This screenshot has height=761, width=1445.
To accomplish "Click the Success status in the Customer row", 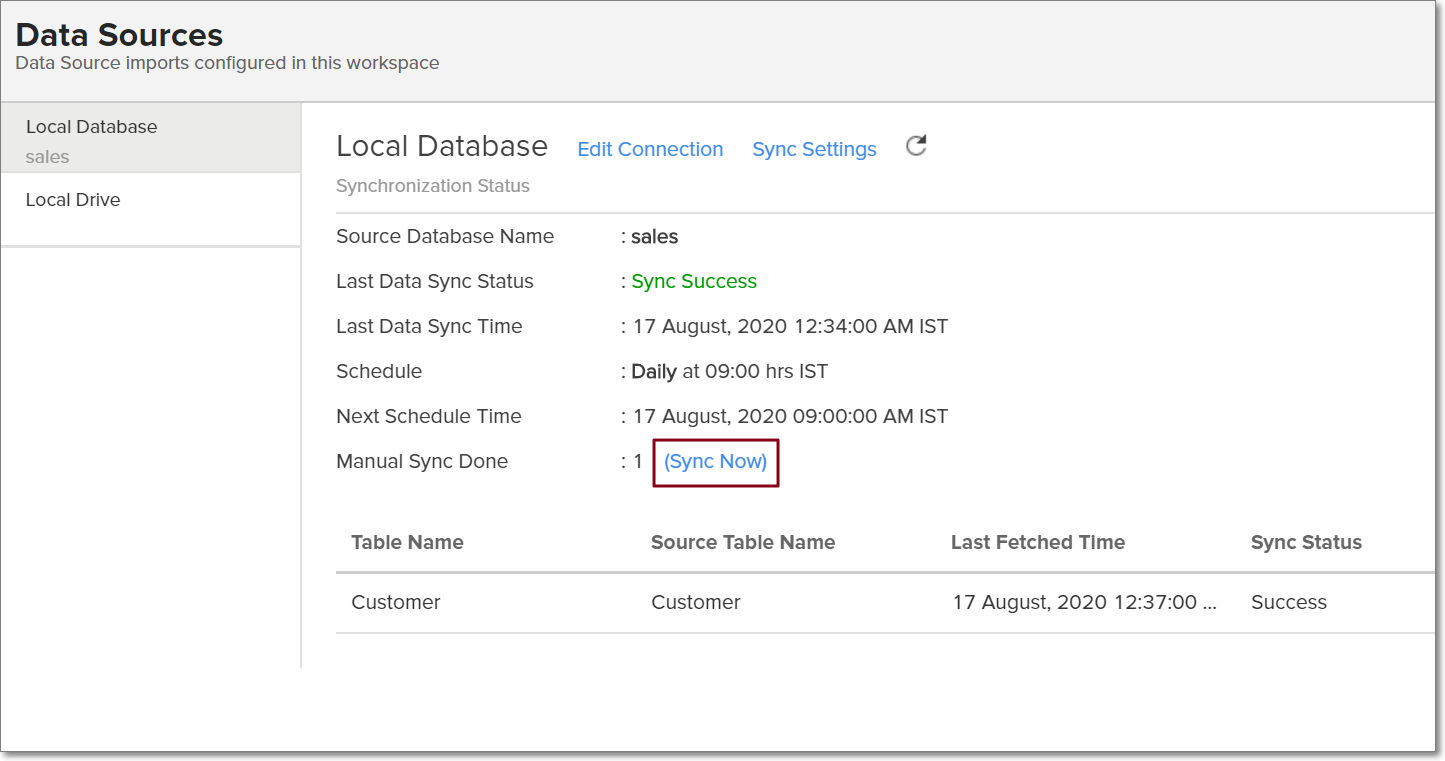I will click(x=1288, y=603).
